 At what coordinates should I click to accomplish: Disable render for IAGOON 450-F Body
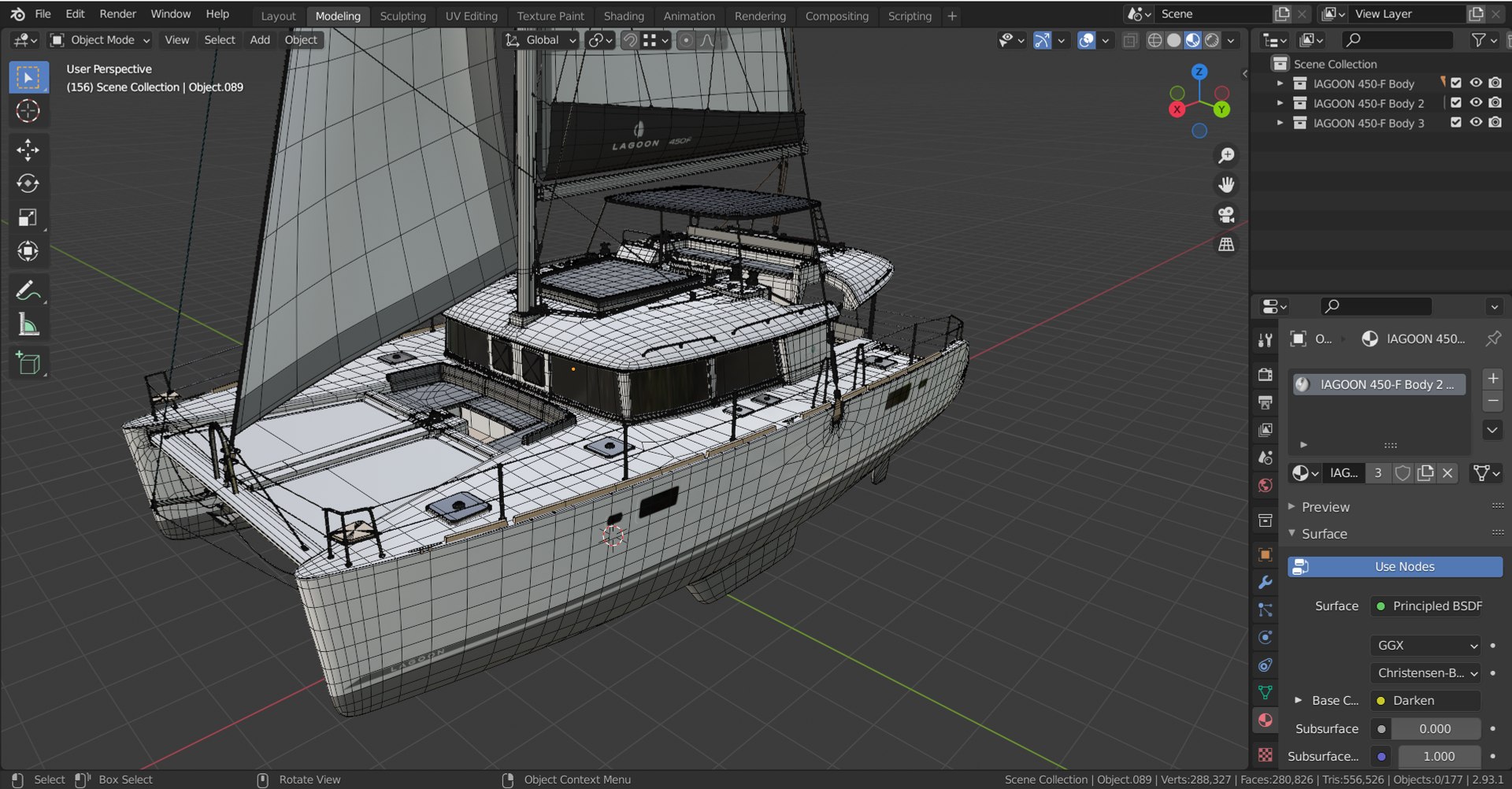1495,83
